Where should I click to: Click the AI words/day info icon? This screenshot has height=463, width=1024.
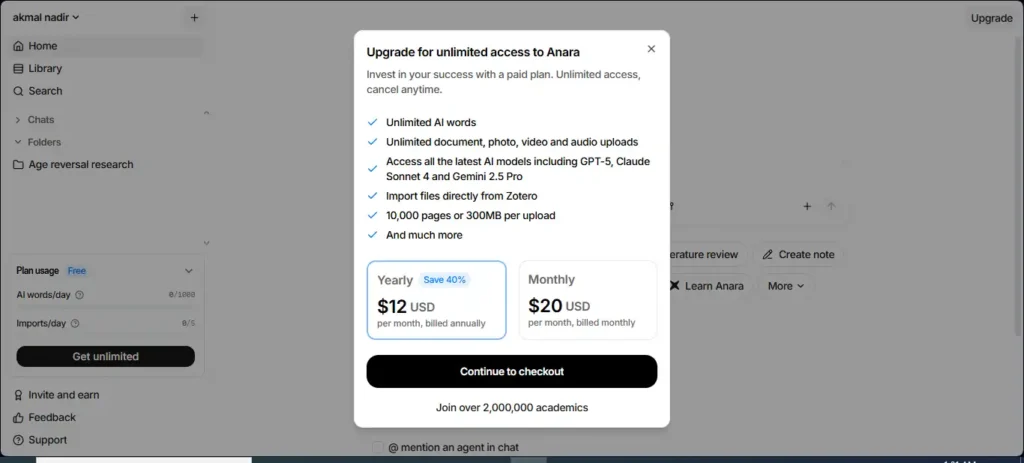coord(79,295)
